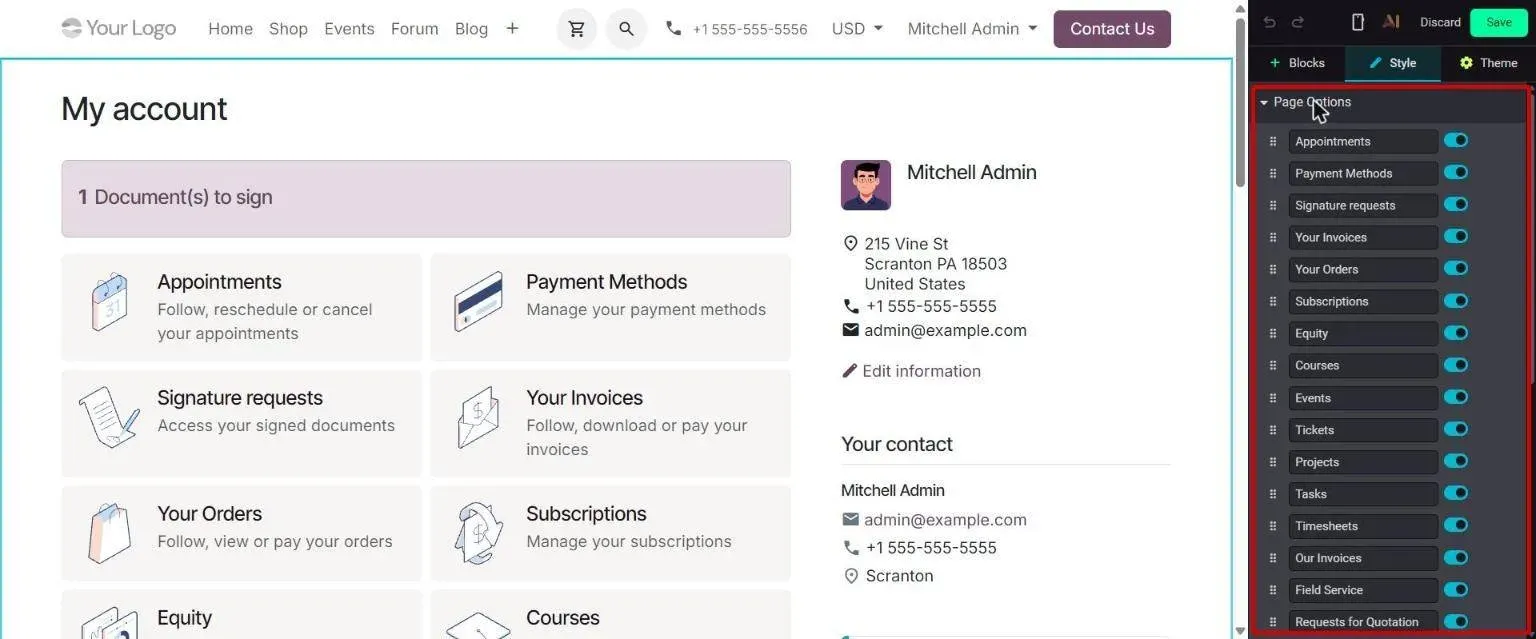Click the Payment Methods credit card icon

478,302
